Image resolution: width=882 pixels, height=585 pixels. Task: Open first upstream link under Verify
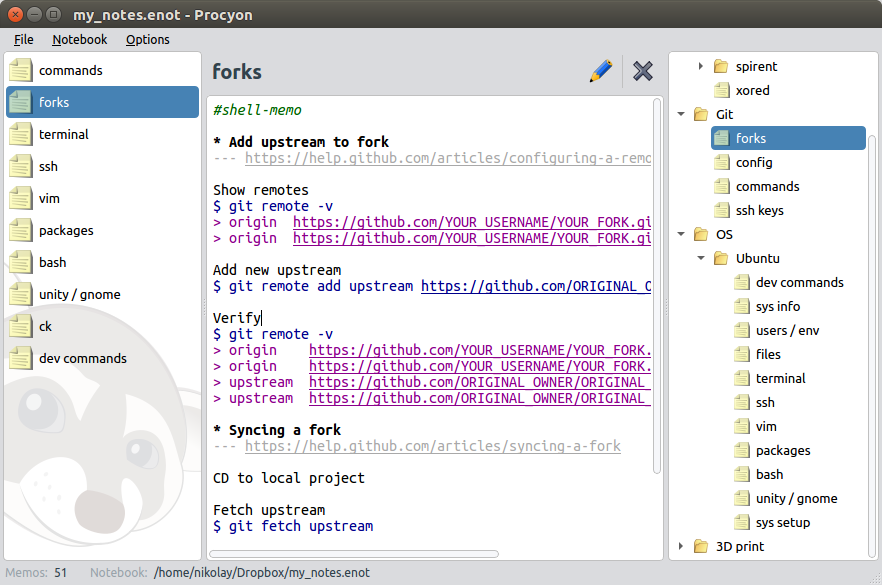coord(480,382)
